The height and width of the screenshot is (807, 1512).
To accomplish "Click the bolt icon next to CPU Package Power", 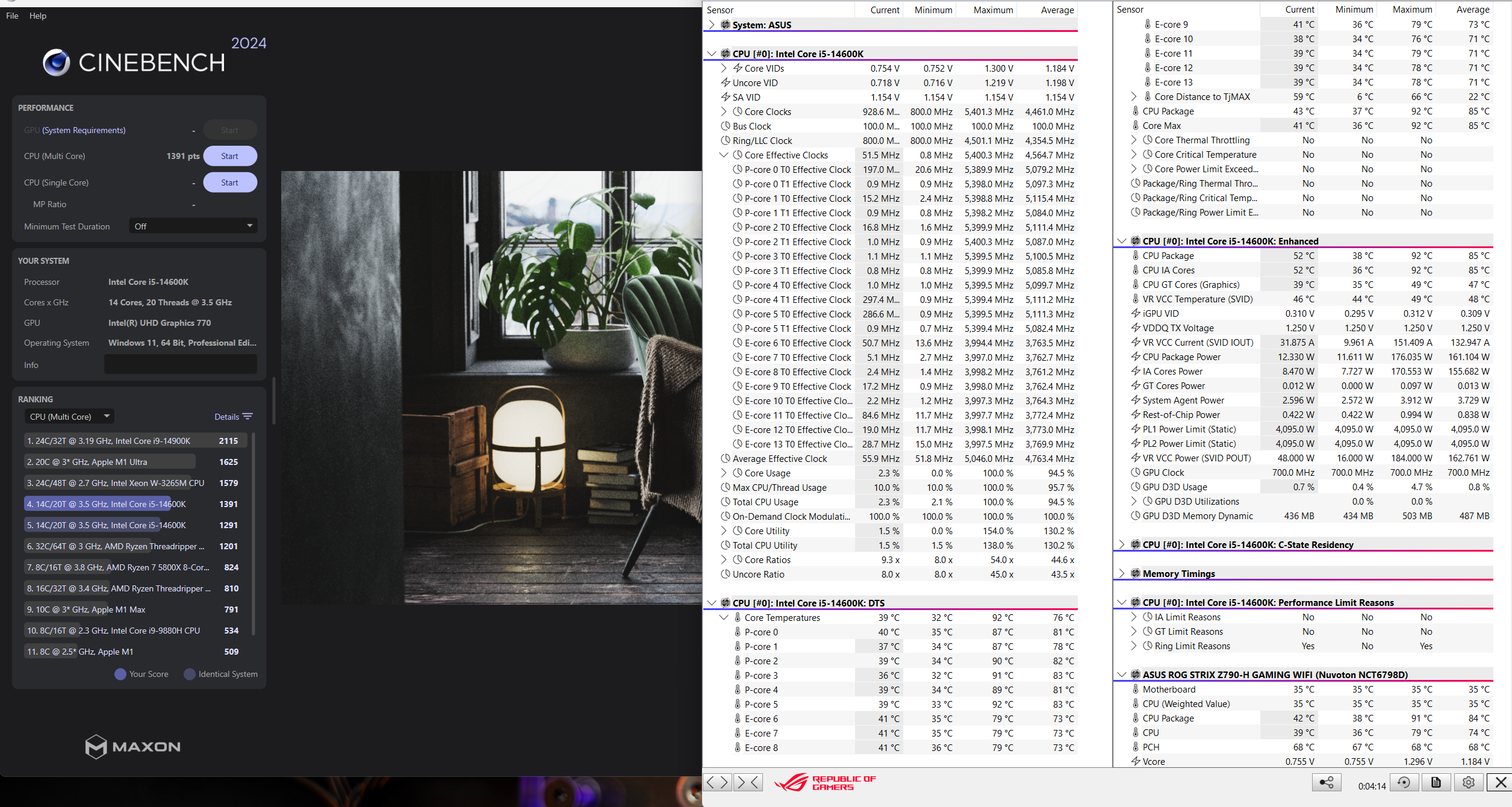I will point(1136,357).
